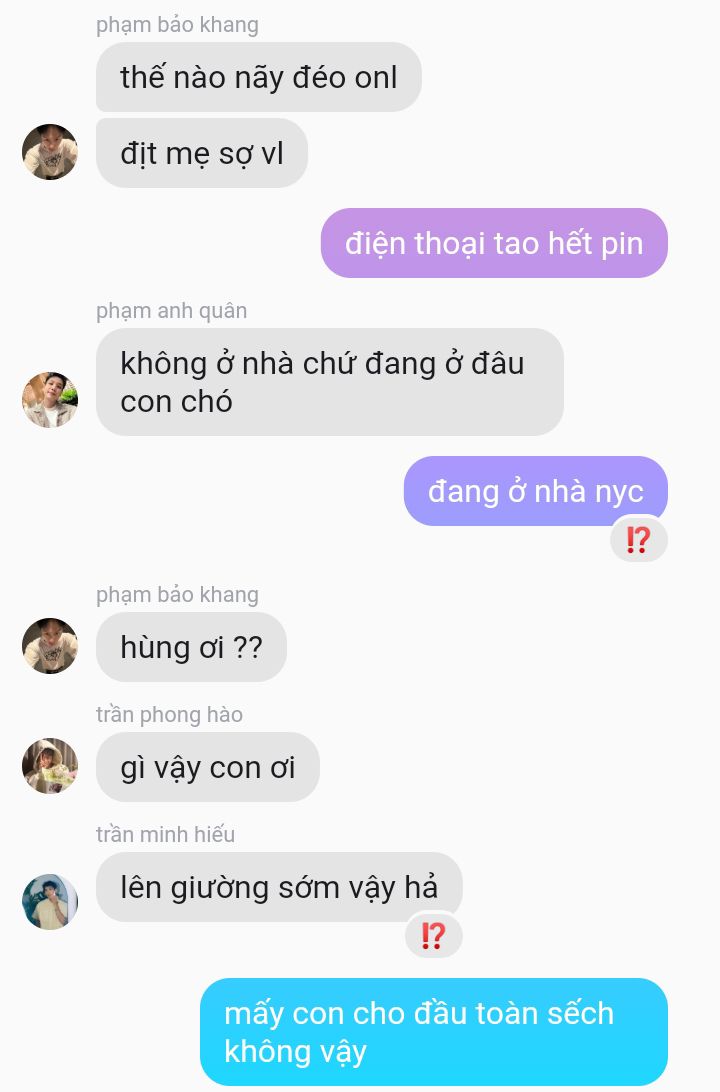
Task: Tap message bubble 'địt mẹ sợ vl'
Action: coord(202,153)
